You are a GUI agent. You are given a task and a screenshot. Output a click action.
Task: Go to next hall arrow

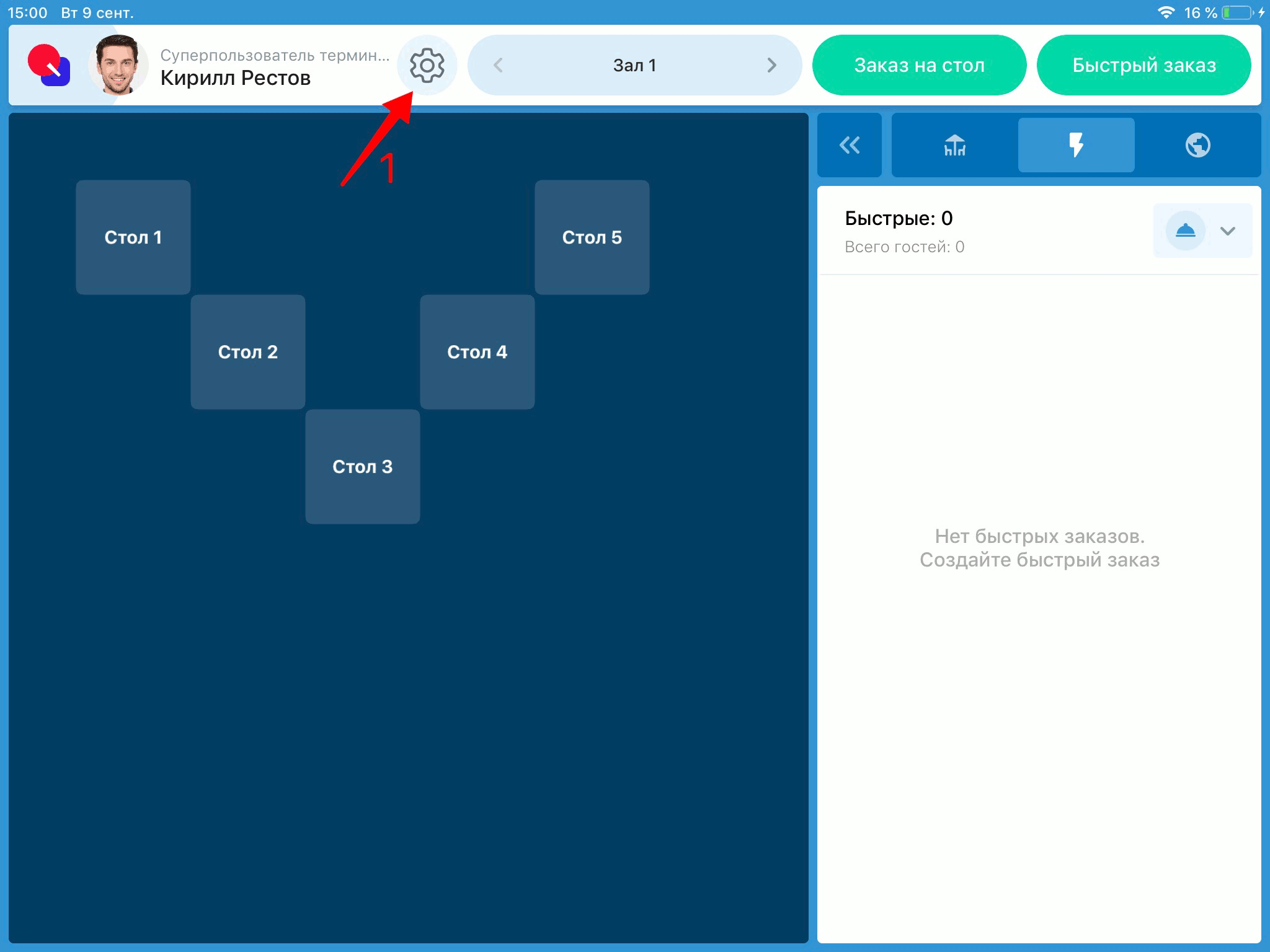tap(771, 65)
